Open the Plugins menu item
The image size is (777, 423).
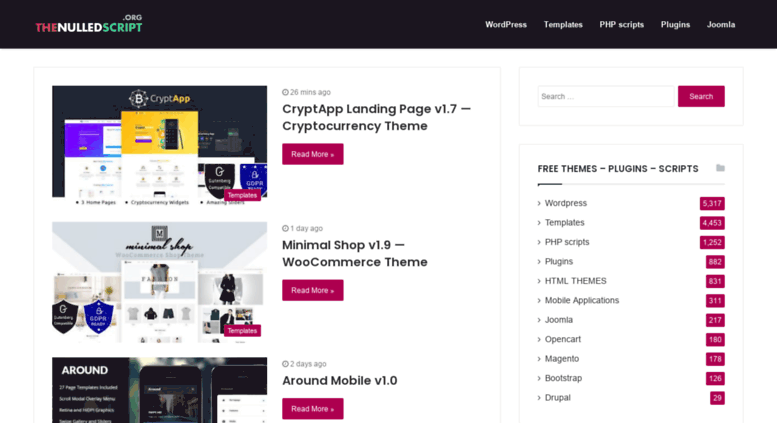coord(675,24)
